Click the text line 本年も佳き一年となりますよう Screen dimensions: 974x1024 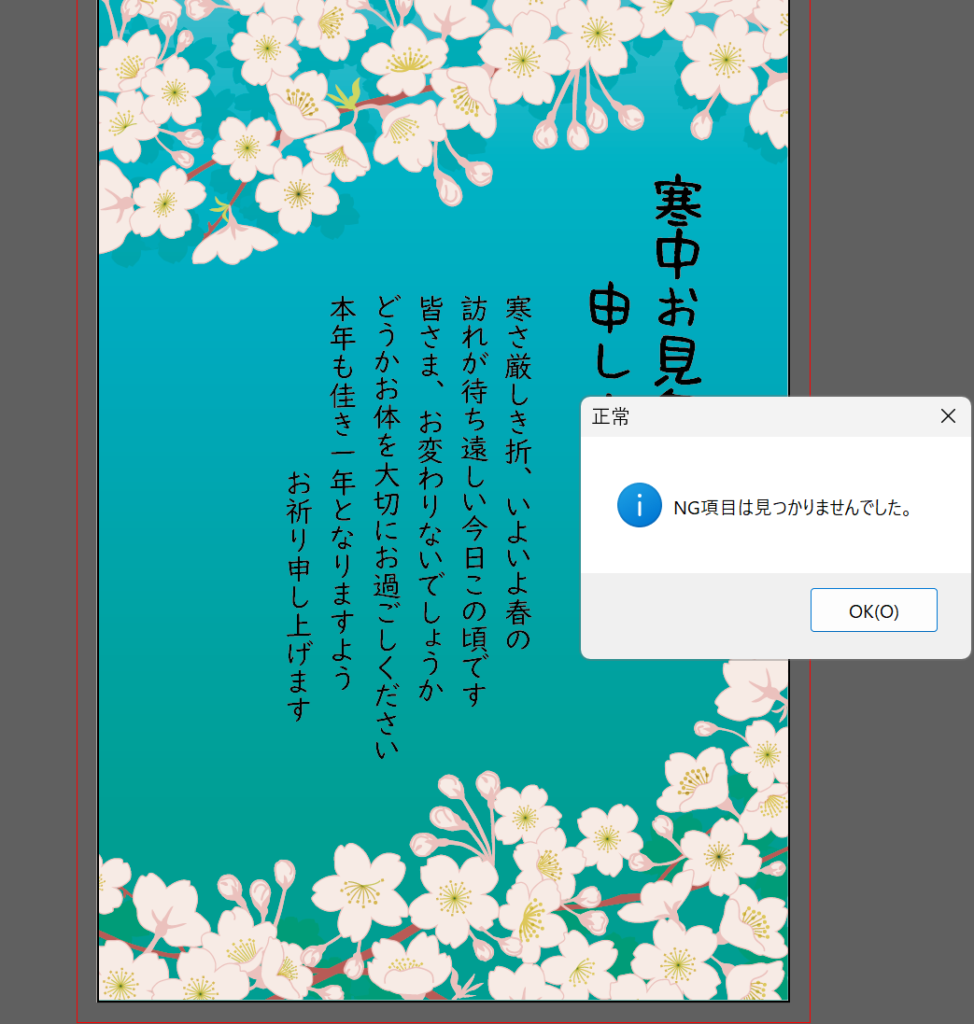[x=343, y=490]
